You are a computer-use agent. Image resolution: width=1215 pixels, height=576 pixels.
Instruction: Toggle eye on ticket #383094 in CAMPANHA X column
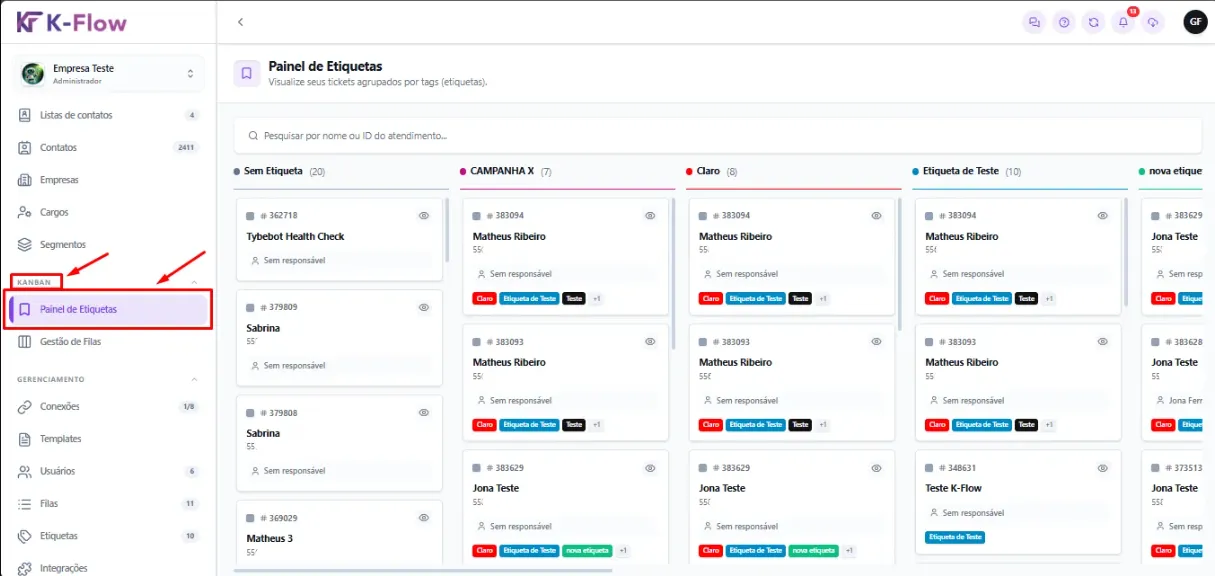(x=650, y=215)
